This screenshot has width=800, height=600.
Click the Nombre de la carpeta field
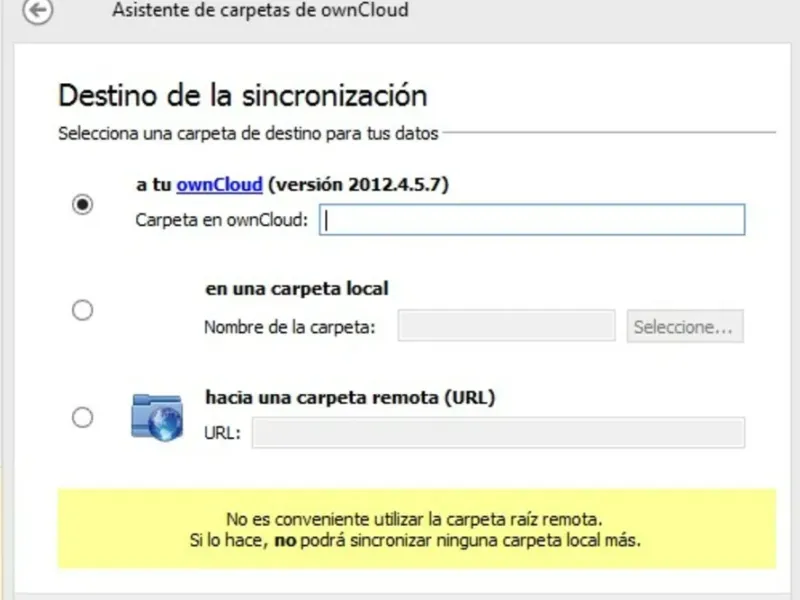[x=507, y=326]
